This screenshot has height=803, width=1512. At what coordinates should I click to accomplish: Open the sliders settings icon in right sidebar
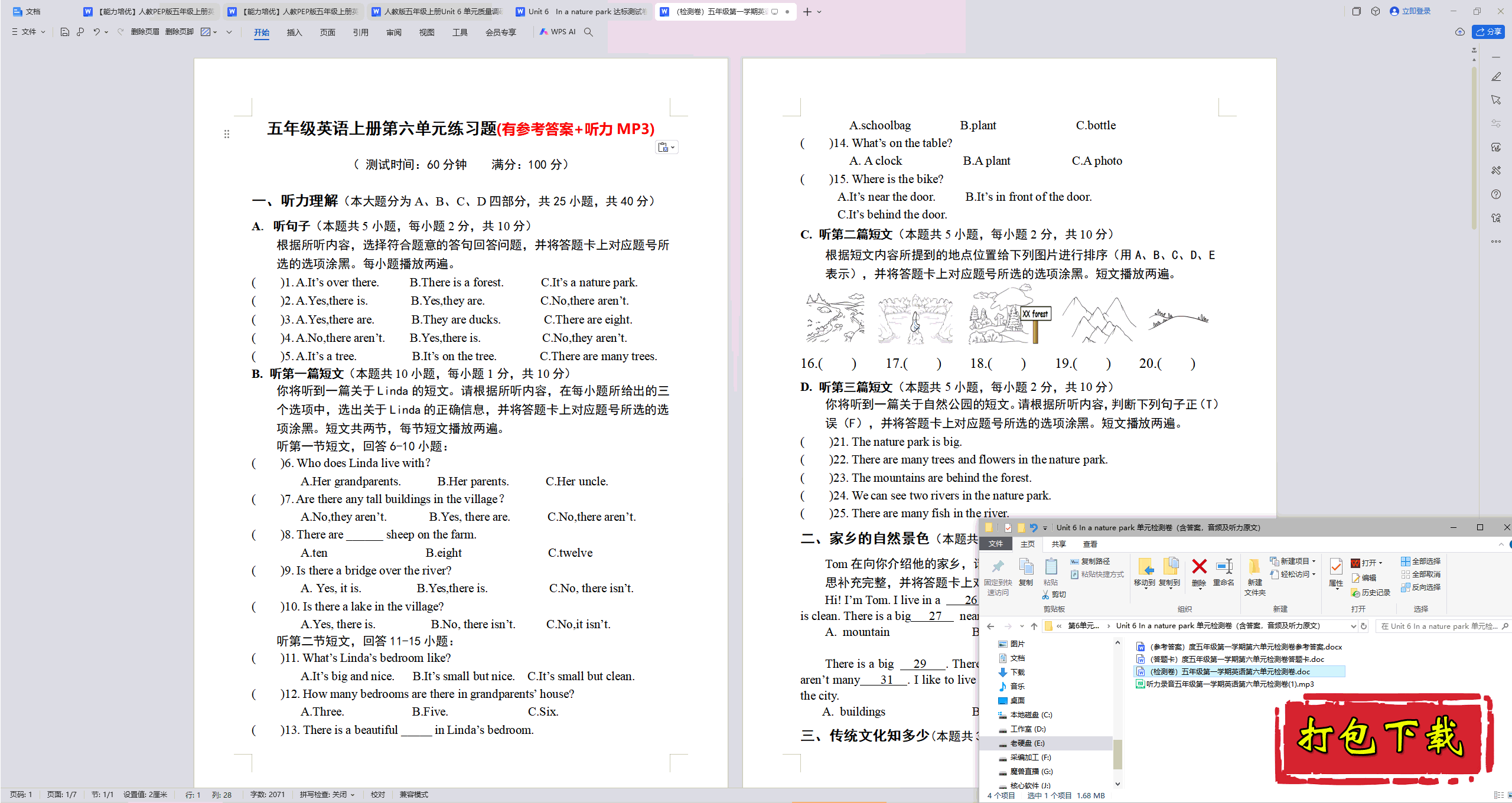pos(1496,123)
